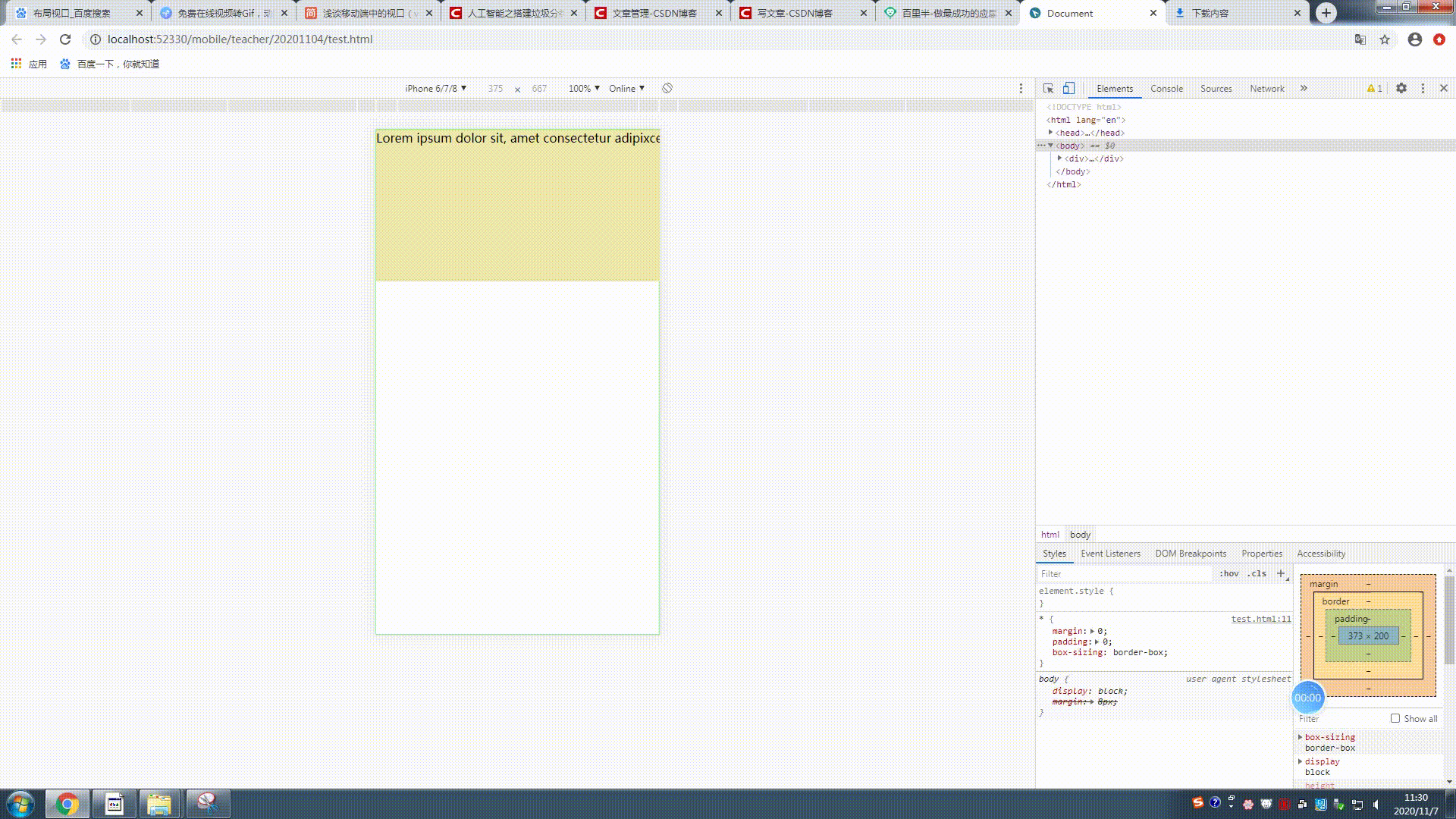Bookmark this page with star icon

[1385, 39]
